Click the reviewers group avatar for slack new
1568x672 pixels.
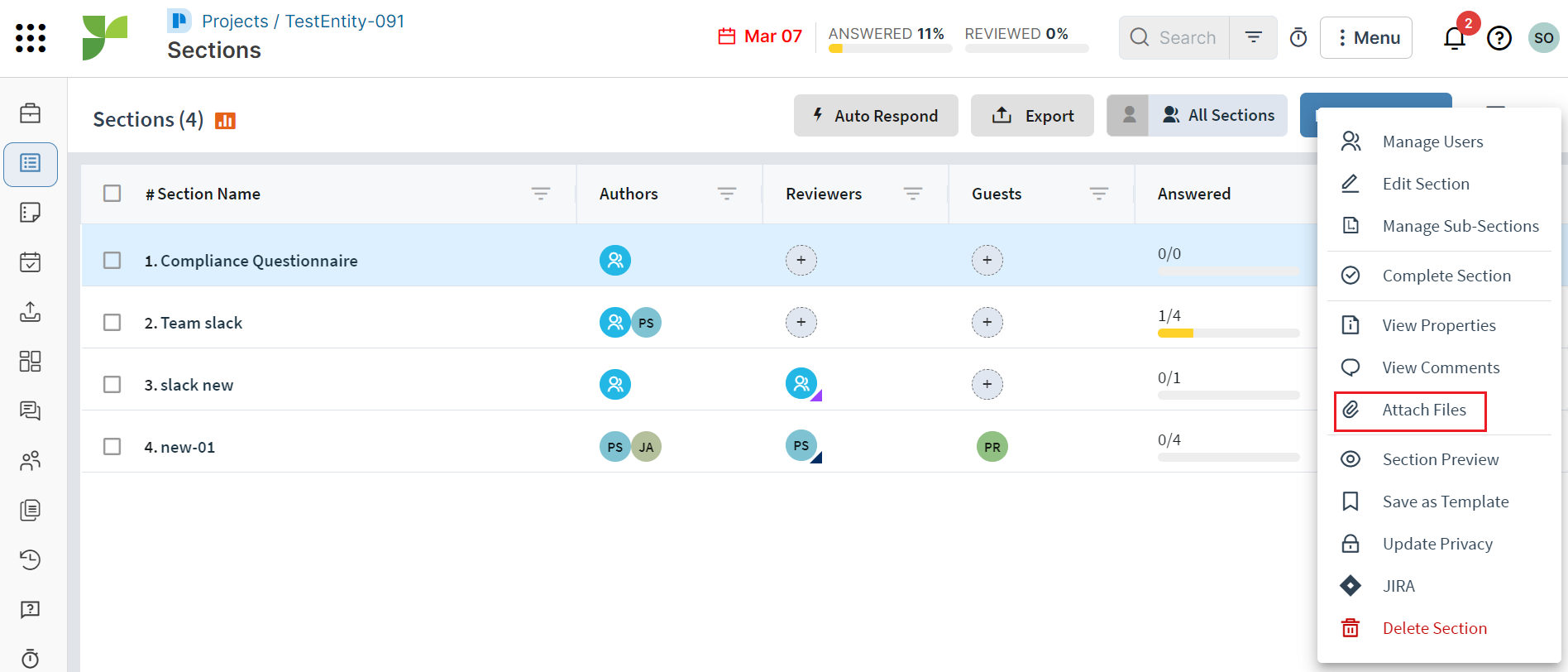(x=801, y=384)
